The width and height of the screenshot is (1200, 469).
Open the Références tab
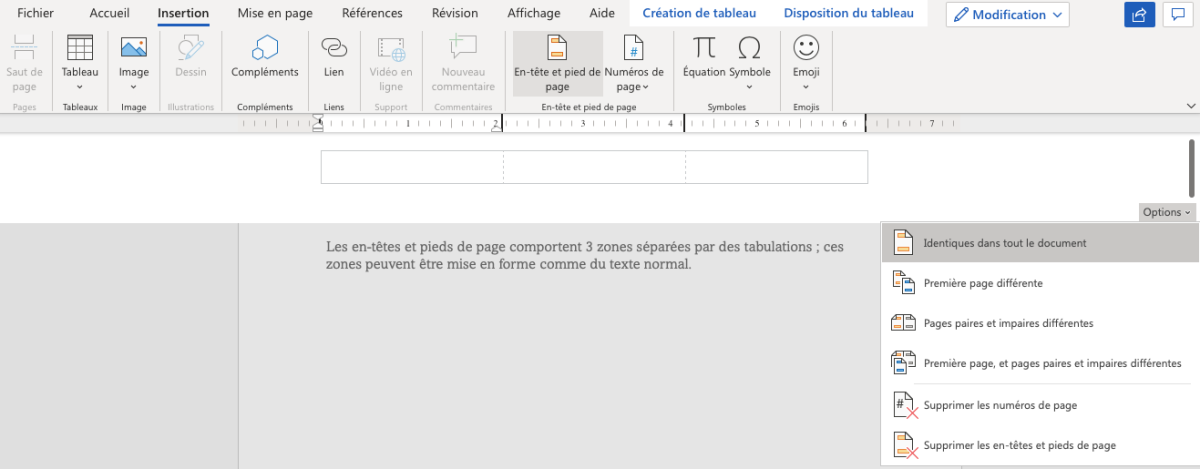coord(372,14)
